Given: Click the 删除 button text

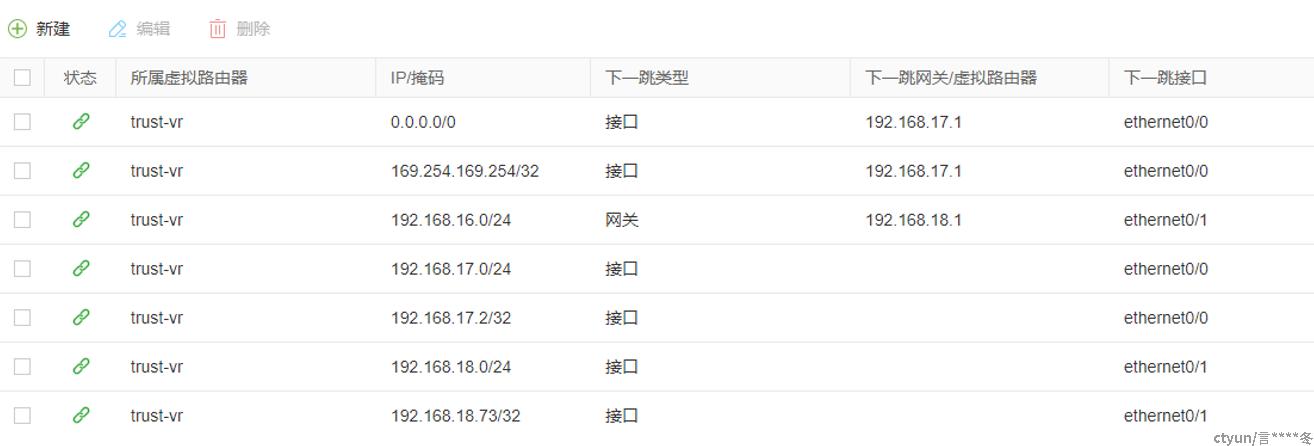Looking at the screenshot, I should pos(254,29).
